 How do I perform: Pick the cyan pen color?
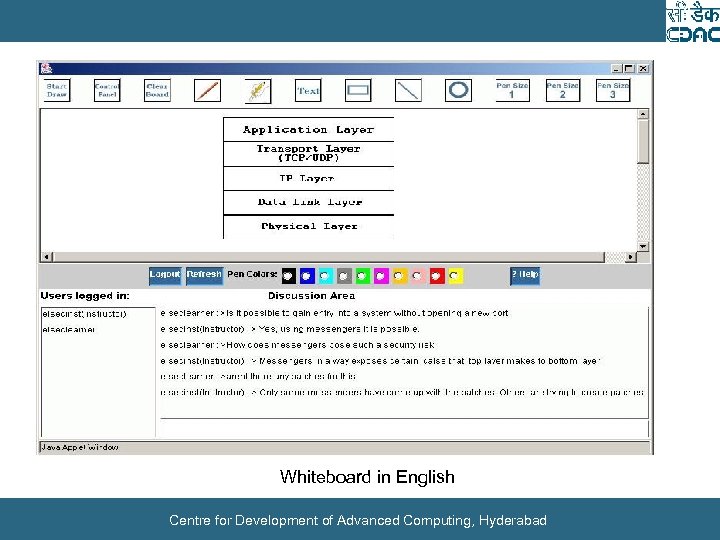326,276
